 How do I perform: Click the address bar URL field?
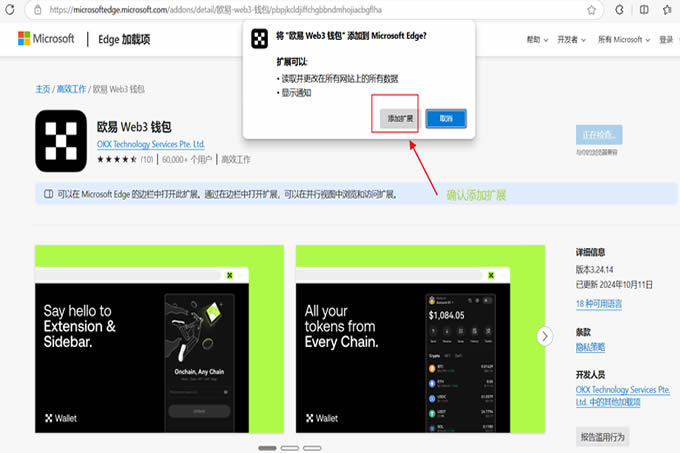(314, 10)
